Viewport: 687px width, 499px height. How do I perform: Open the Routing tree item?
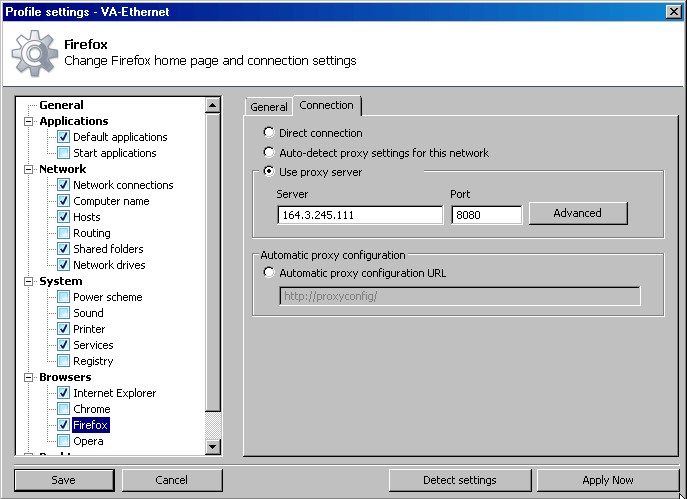(92, 233)
